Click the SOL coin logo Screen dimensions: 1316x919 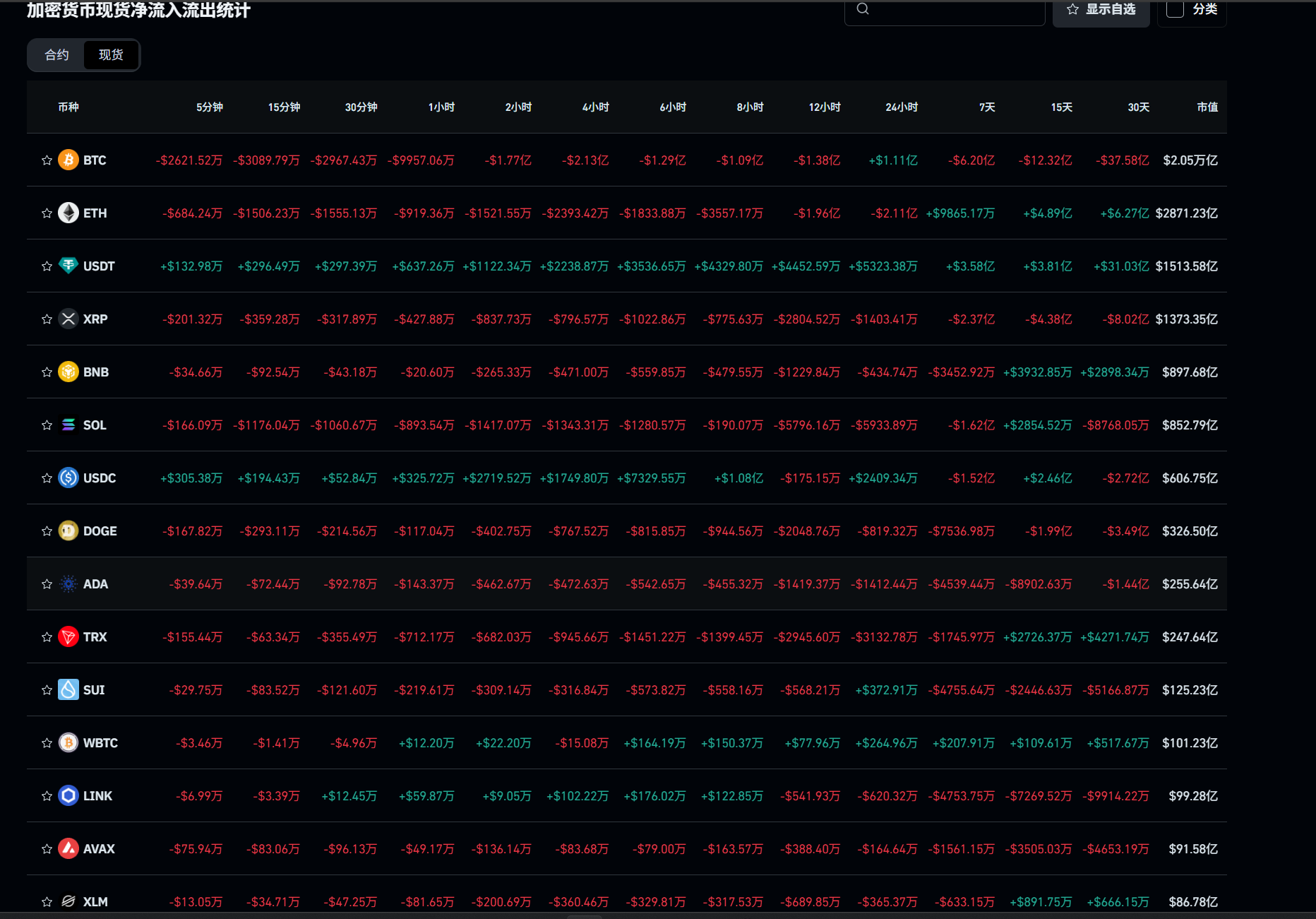click(68, 425)
